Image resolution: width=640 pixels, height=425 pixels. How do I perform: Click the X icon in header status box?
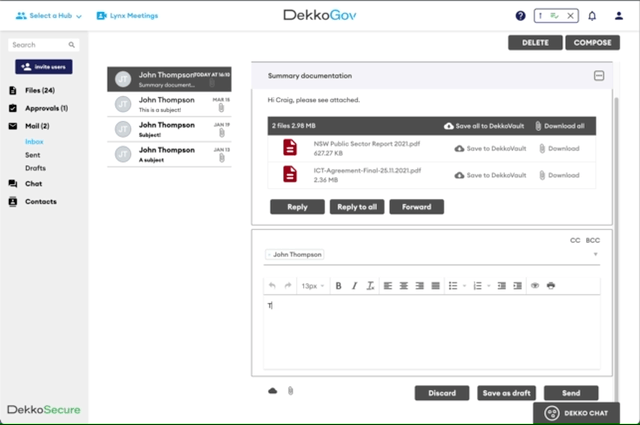click(x=570, y=16)
